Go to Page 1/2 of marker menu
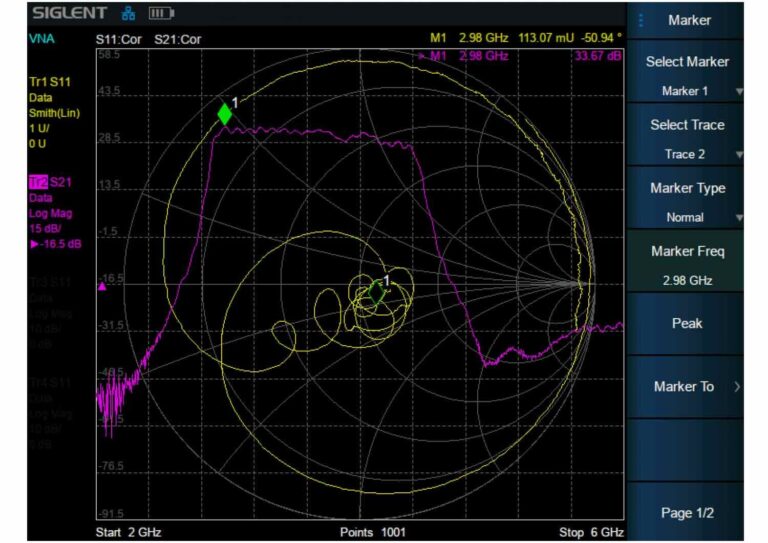 686,513
